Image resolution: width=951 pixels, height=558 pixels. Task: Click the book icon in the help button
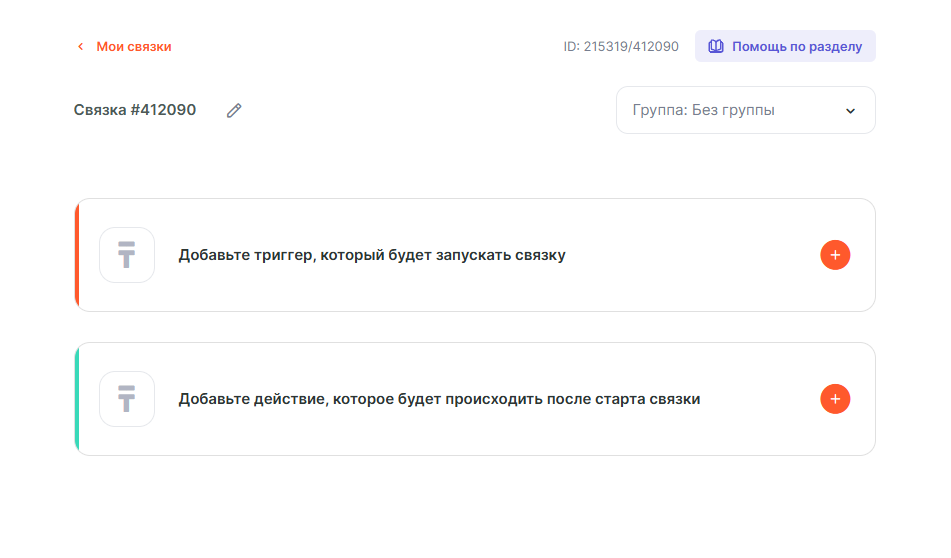(x=716, y=46)
